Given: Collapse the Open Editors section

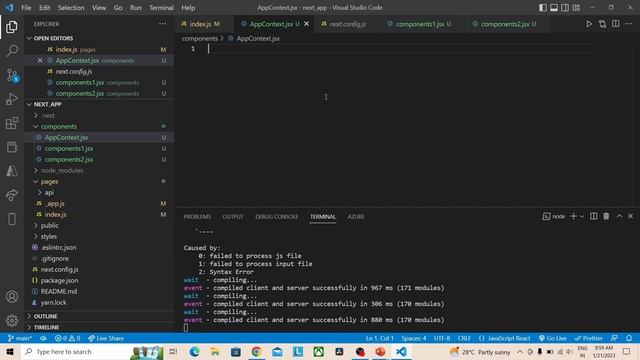Looking at the screenshot, I should pos(99,38).
